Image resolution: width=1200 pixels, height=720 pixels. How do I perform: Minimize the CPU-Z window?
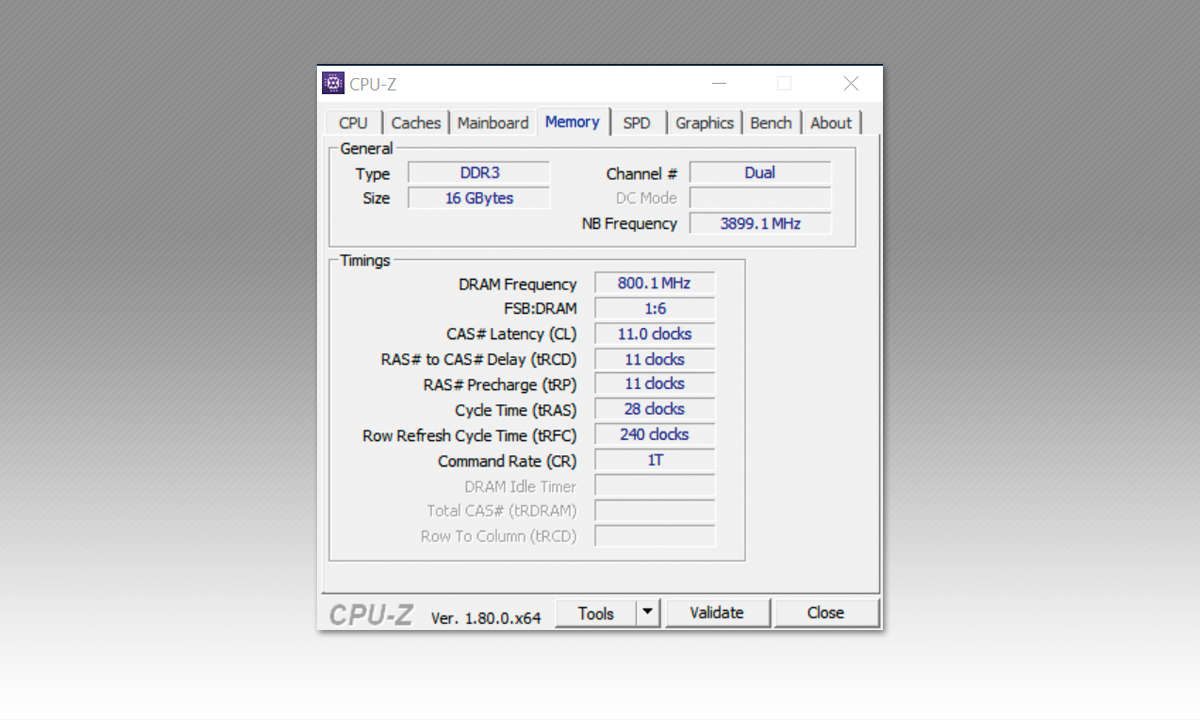click(x=720, y=84)
